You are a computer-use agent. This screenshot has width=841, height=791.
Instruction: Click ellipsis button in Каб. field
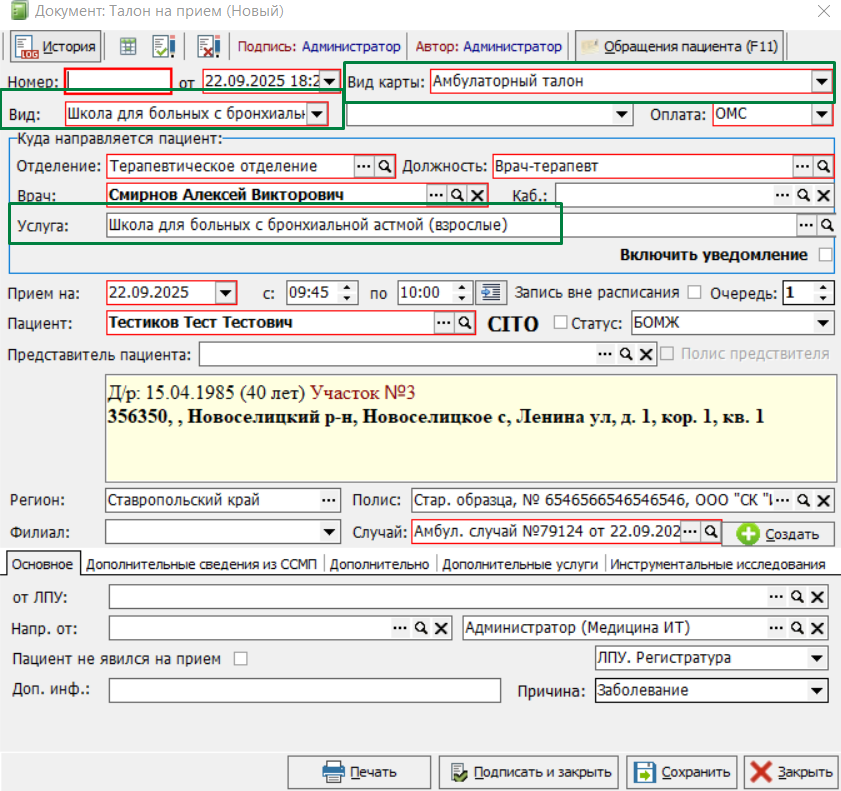pos(782,195)
